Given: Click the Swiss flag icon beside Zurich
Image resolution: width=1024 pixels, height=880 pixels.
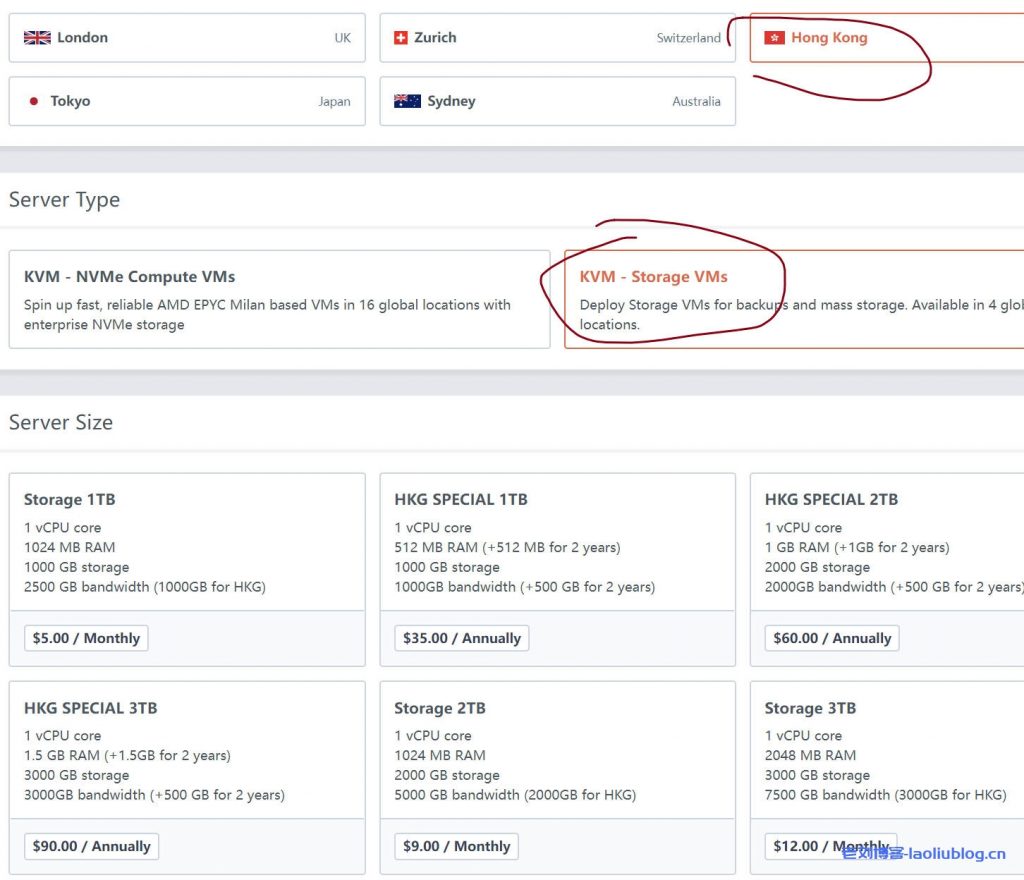Looking at the screenshot, I should point(401,38).
